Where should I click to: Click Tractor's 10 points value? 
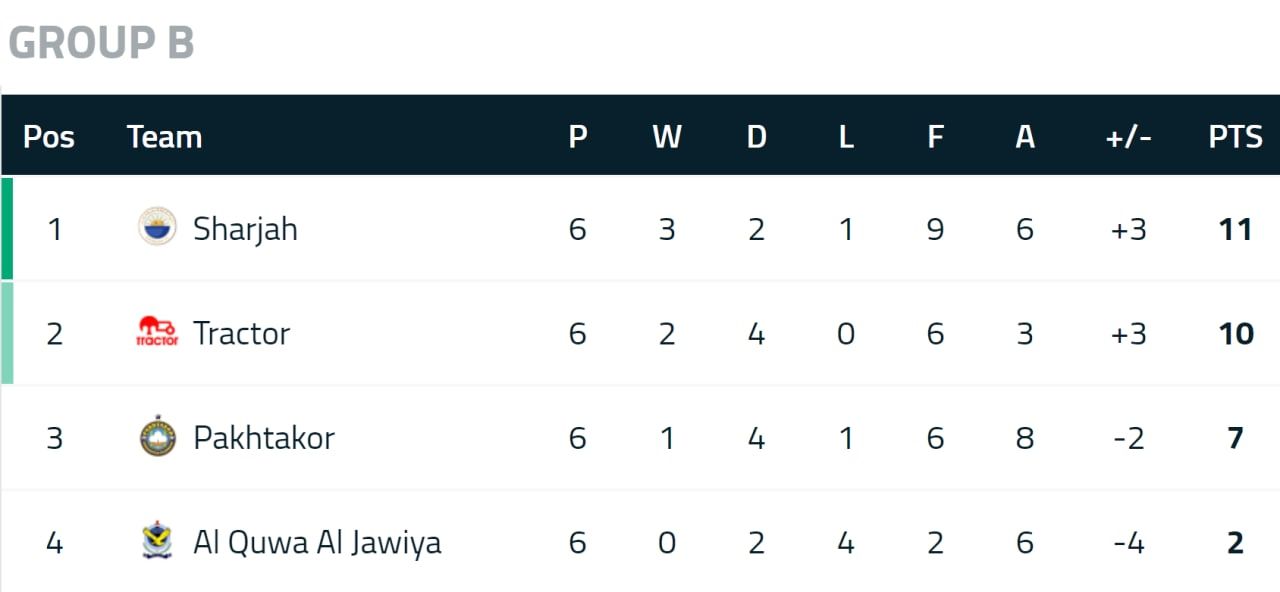tap(1235, 333)
